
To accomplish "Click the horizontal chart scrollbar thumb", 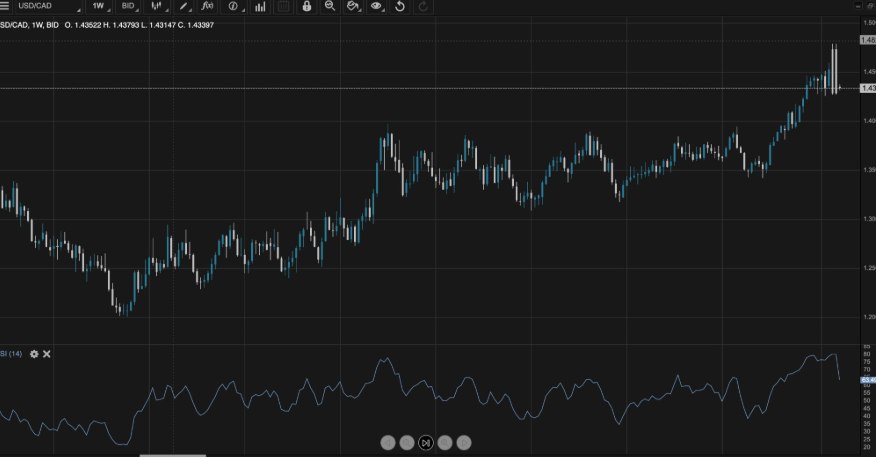I will click(x=173, y=455).
